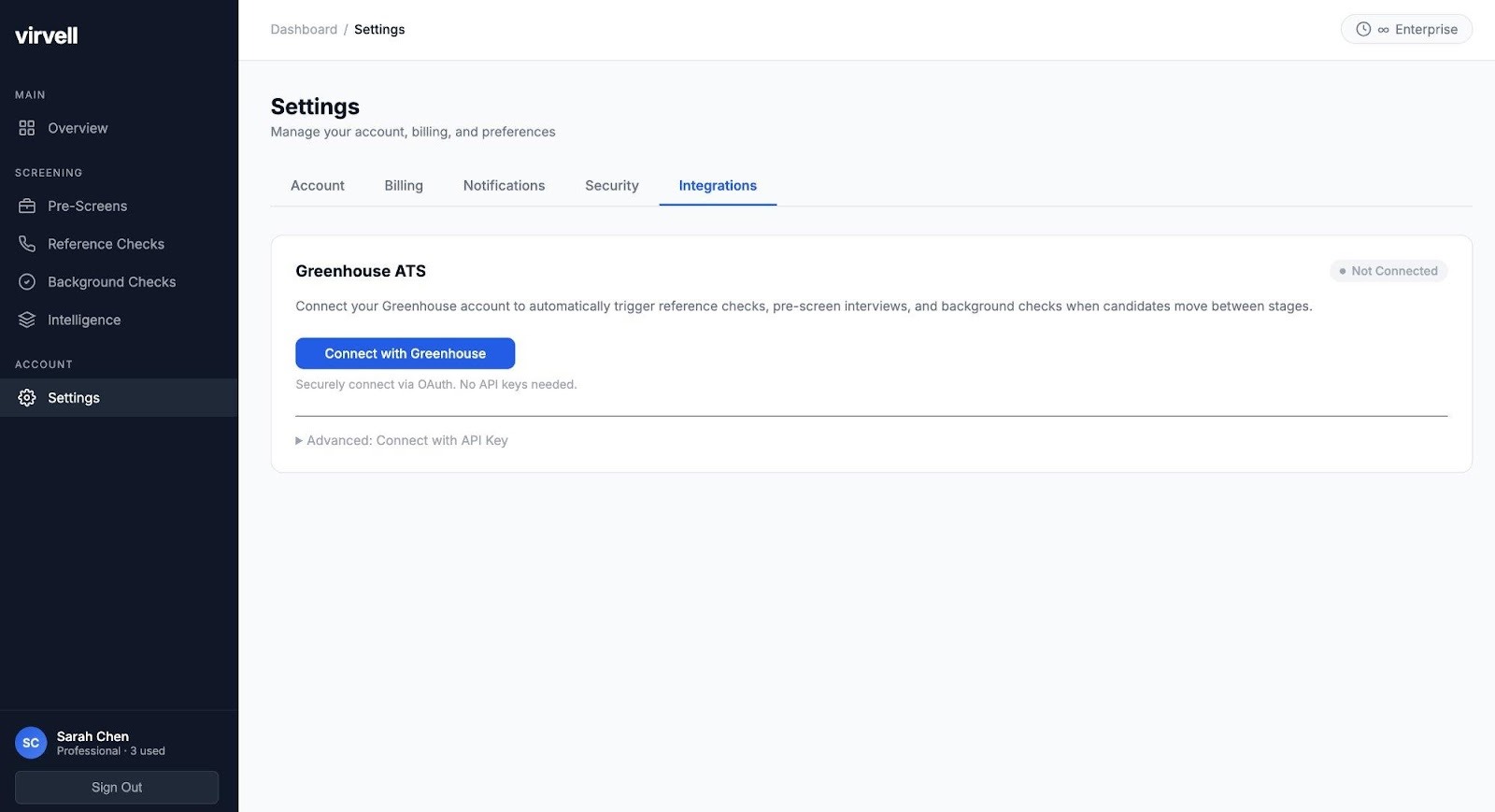The width and height of the screenshot is (1495, 812).
Task: Click the clock icon in Enterprise badge
Action: (x=1363, y=29)
